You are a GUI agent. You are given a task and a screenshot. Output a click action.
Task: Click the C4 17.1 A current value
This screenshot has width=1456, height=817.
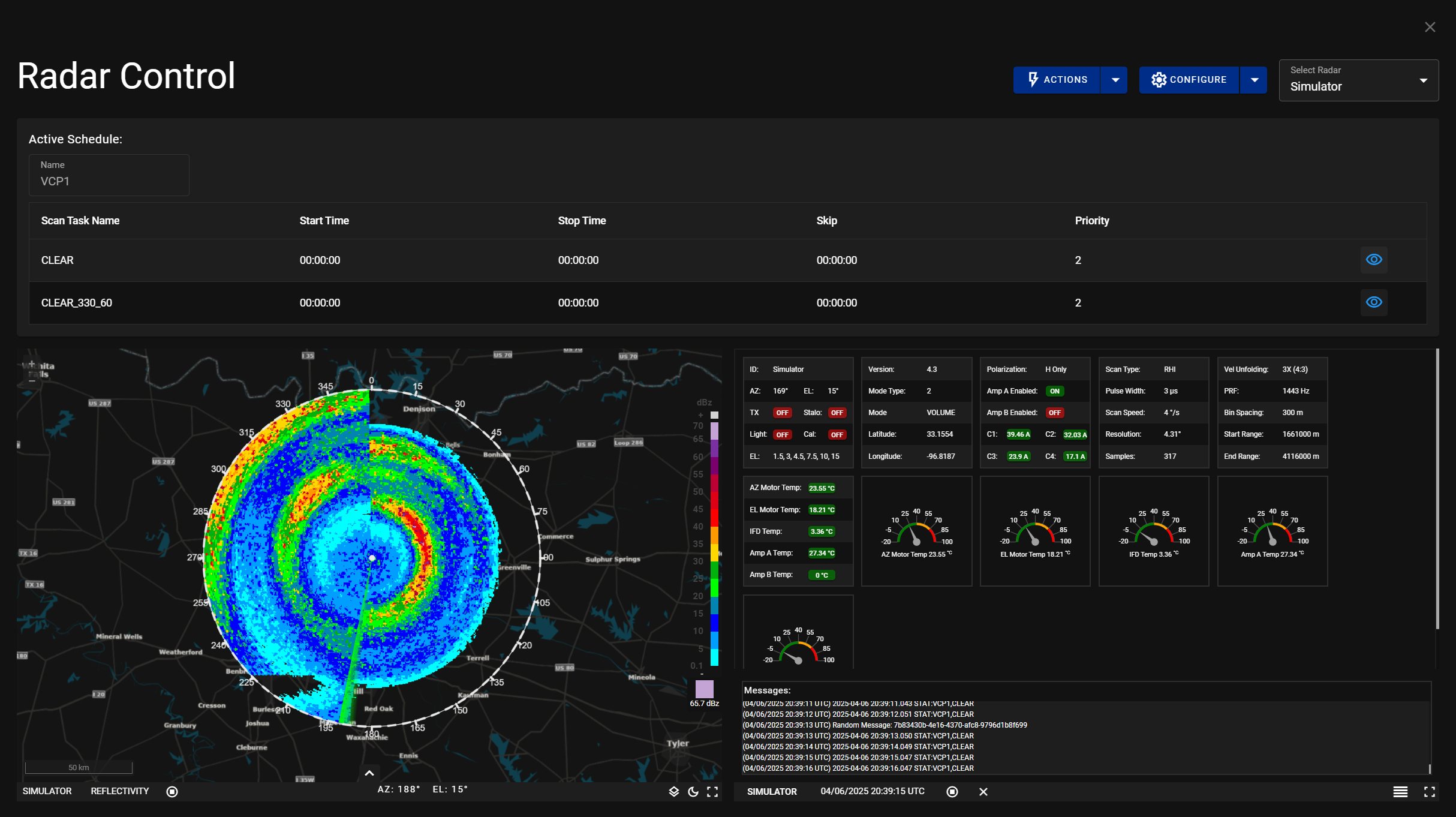pos(1075,456)
